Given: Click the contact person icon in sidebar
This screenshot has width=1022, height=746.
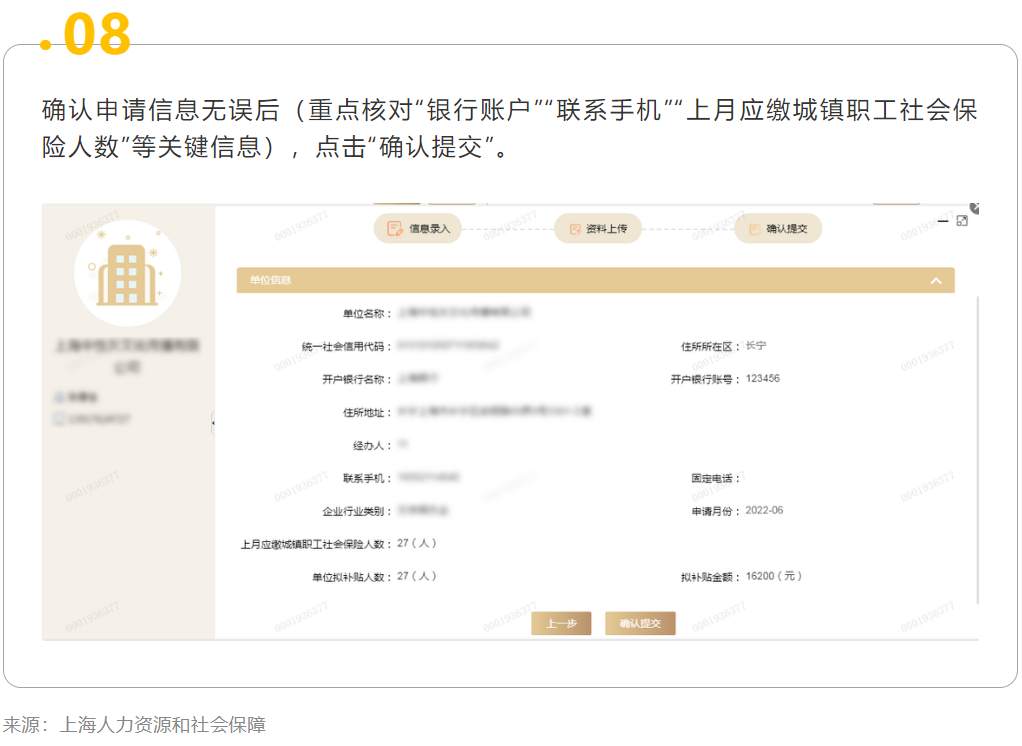Looking at the screenshot, I should tap(58, 397).
